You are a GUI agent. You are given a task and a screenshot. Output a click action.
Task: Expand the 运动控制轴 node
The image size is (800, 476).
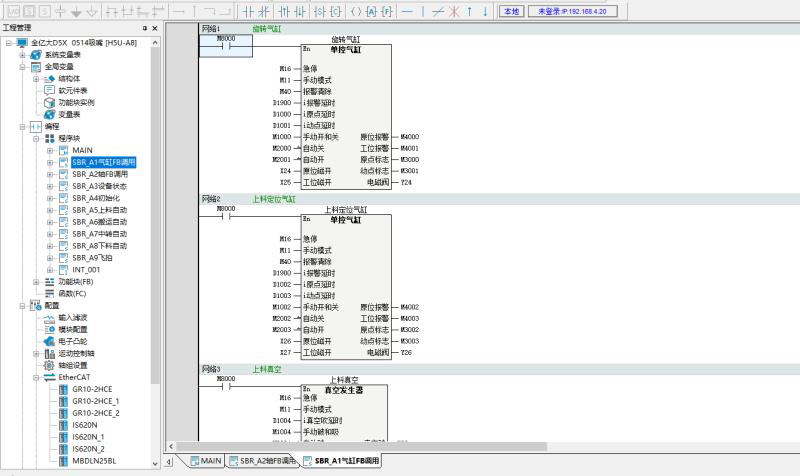(36, 354)
